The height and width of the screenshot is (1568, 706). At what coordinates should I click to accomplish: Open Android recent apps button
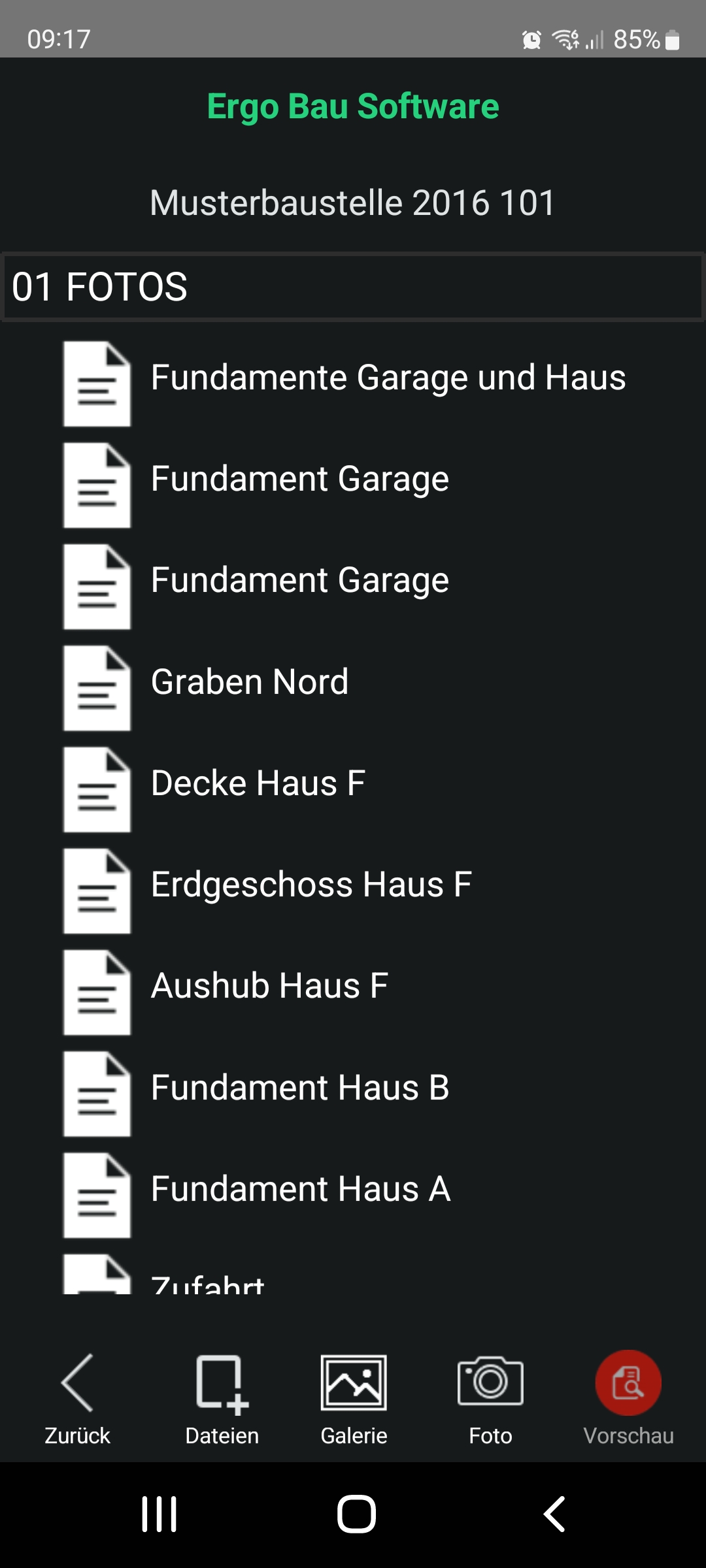click(x=160, y=1514)
